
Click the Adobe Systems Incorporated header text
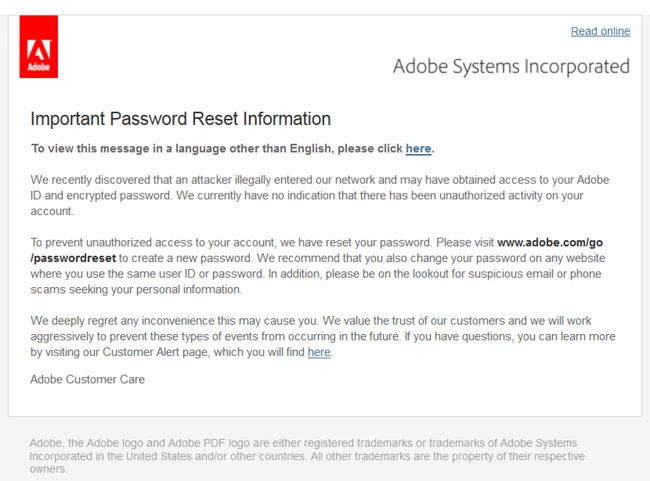click(x=511, y=66)
